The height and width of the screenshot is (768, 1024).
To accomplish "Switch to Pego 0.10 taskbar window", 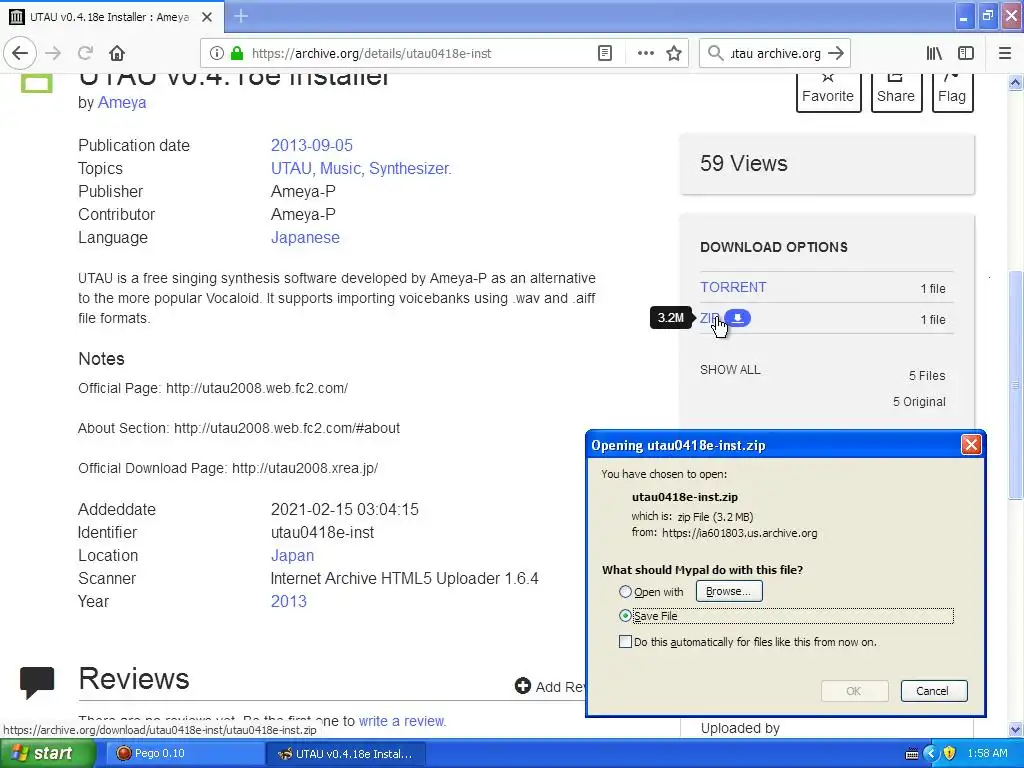I will [x=184, y=754].
